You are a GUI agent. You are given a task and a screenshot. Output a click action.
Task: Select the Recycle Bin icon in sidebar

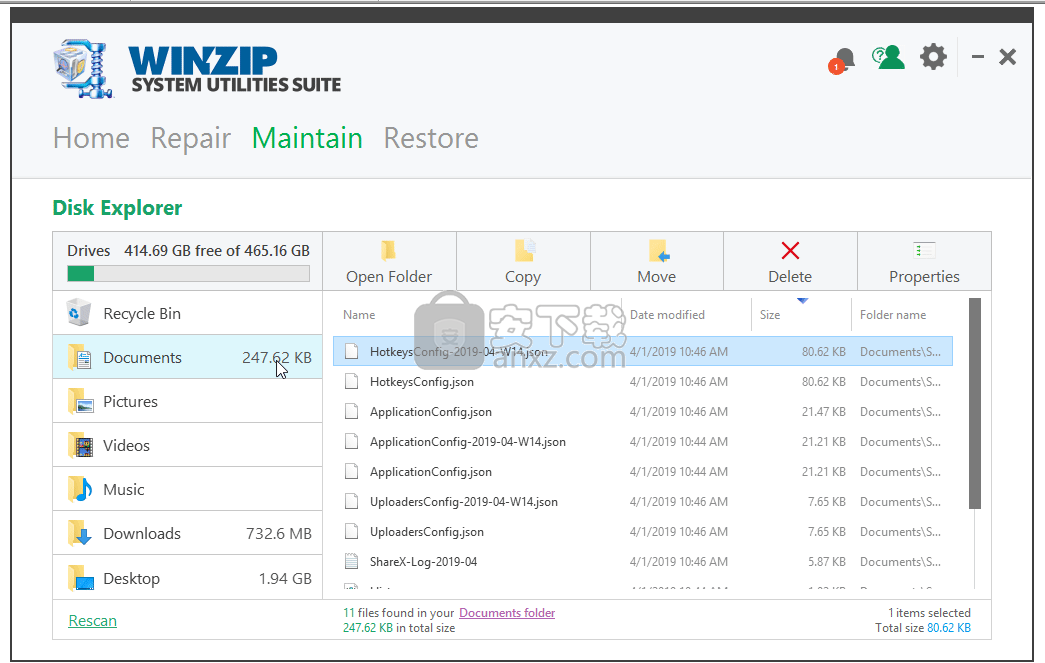pos(79,313)
